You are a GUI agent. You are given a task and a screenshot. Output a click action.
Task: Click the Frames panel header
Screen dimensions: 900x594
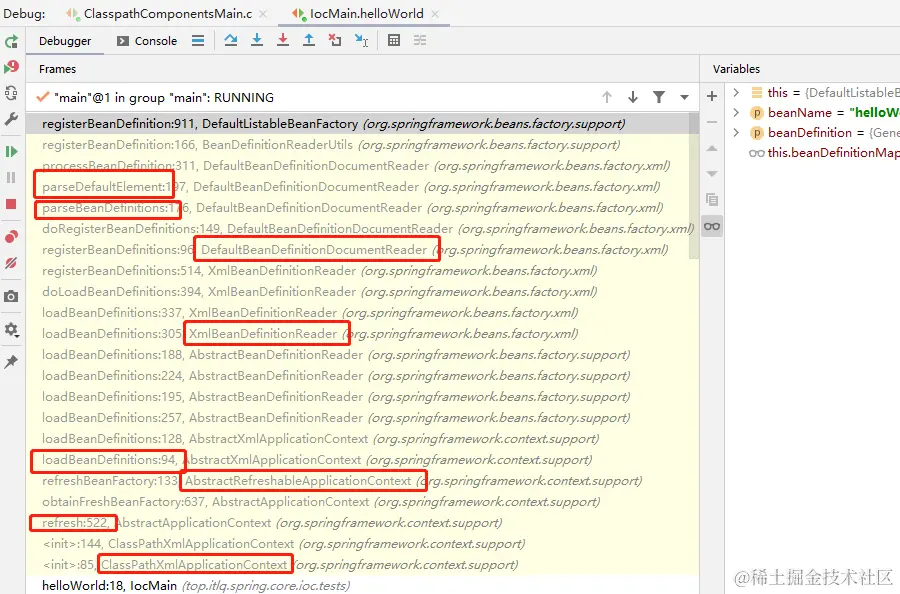(362, 69)
